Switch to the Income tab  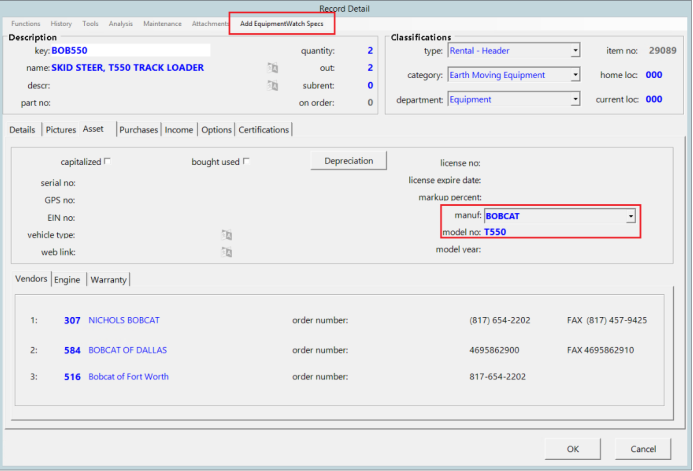pos(179,129)
